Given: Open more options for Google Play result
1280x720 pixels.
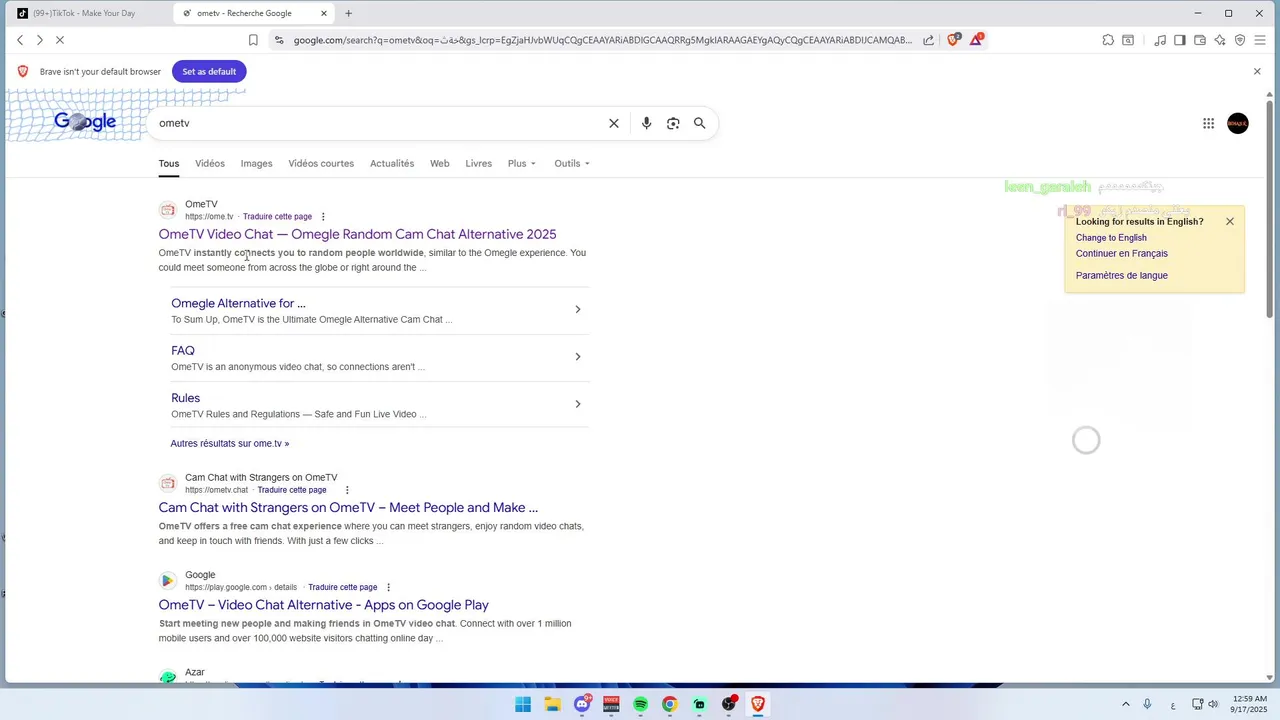Looking at the screenshot, I should [x=388, y=587].
